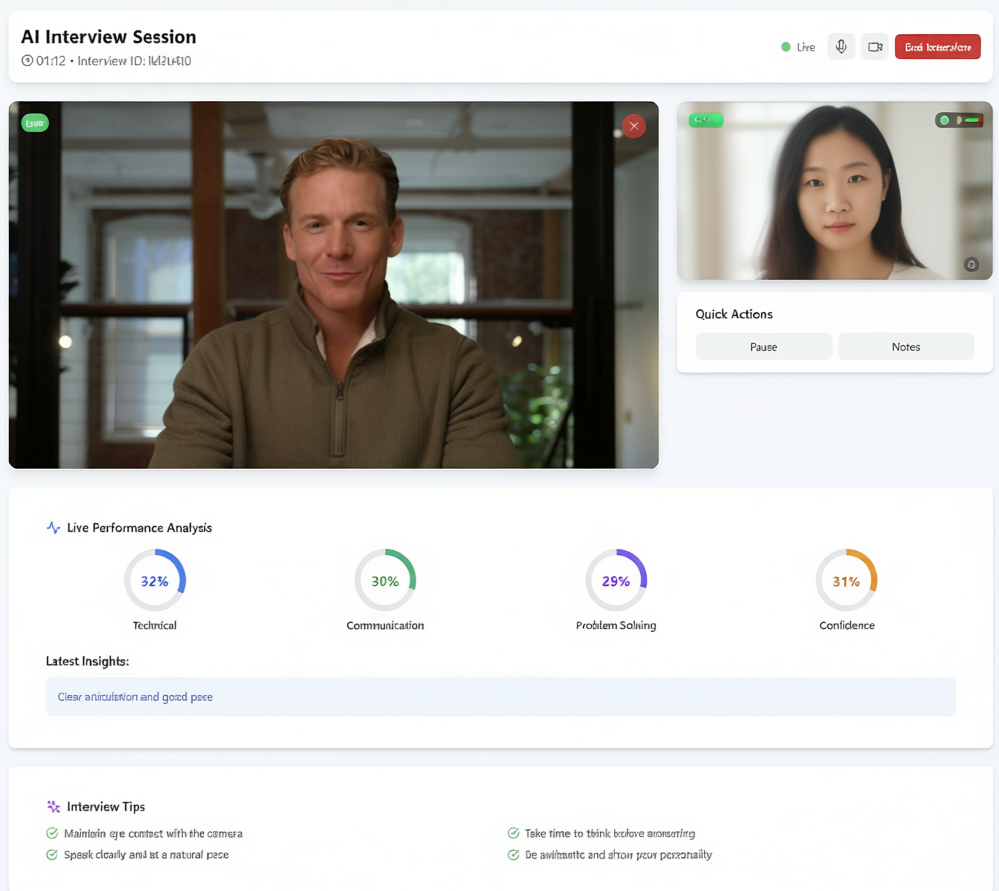The height and width of the screenshot is (891, 999).
Task: Mute the microphone in the header
Action: click(841, 46)
